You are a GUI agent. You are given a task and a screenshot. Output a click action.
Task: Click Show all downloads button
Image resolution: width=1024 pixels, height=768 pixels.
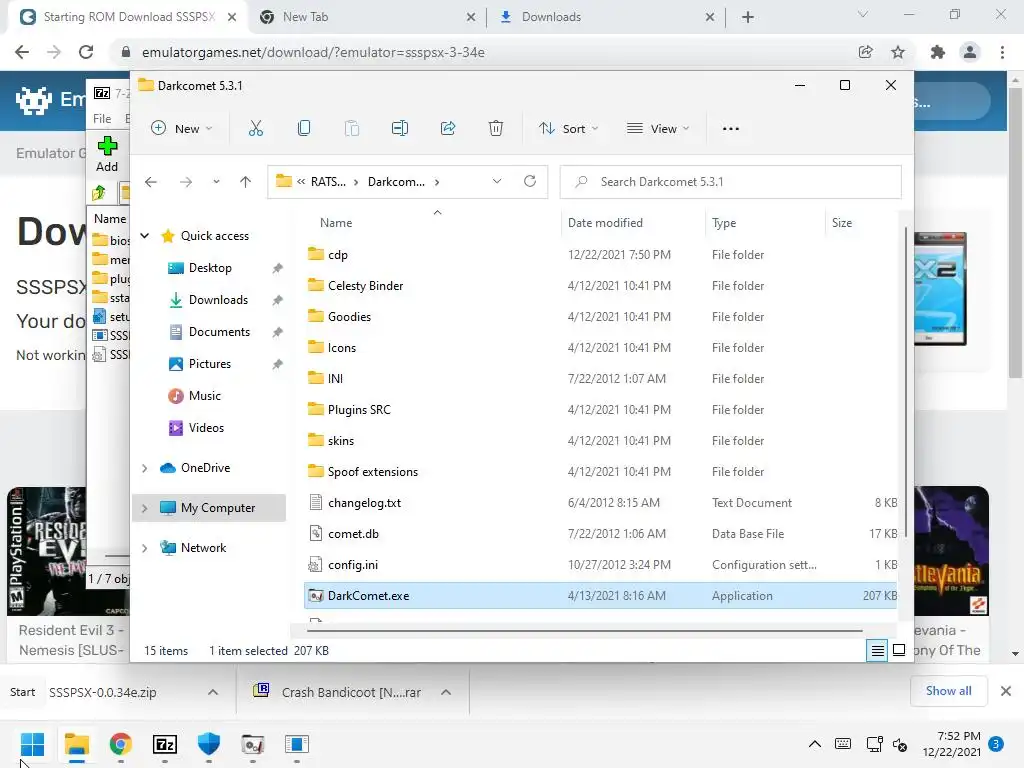[948, 691]
